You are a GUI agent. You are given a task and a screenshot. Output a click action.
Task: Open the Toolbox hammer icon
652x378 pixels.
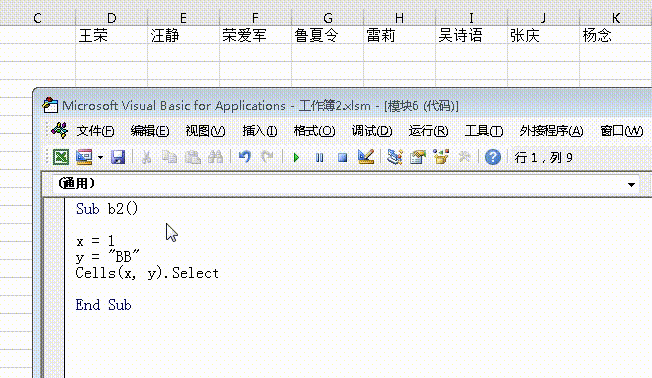464,157
